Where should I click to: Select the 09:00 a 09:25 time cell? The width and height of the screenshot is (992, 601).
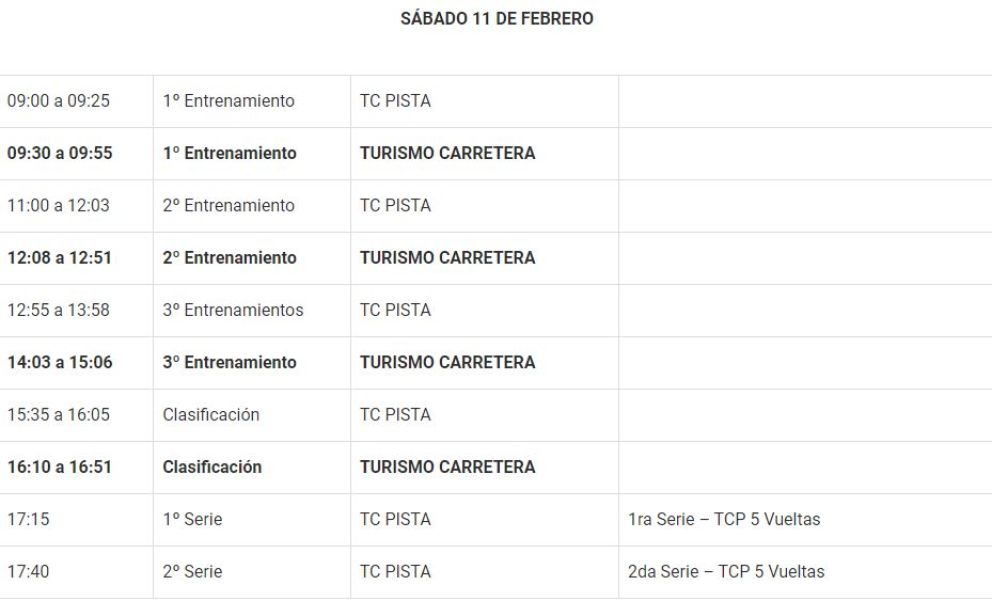tap(58, 101)
